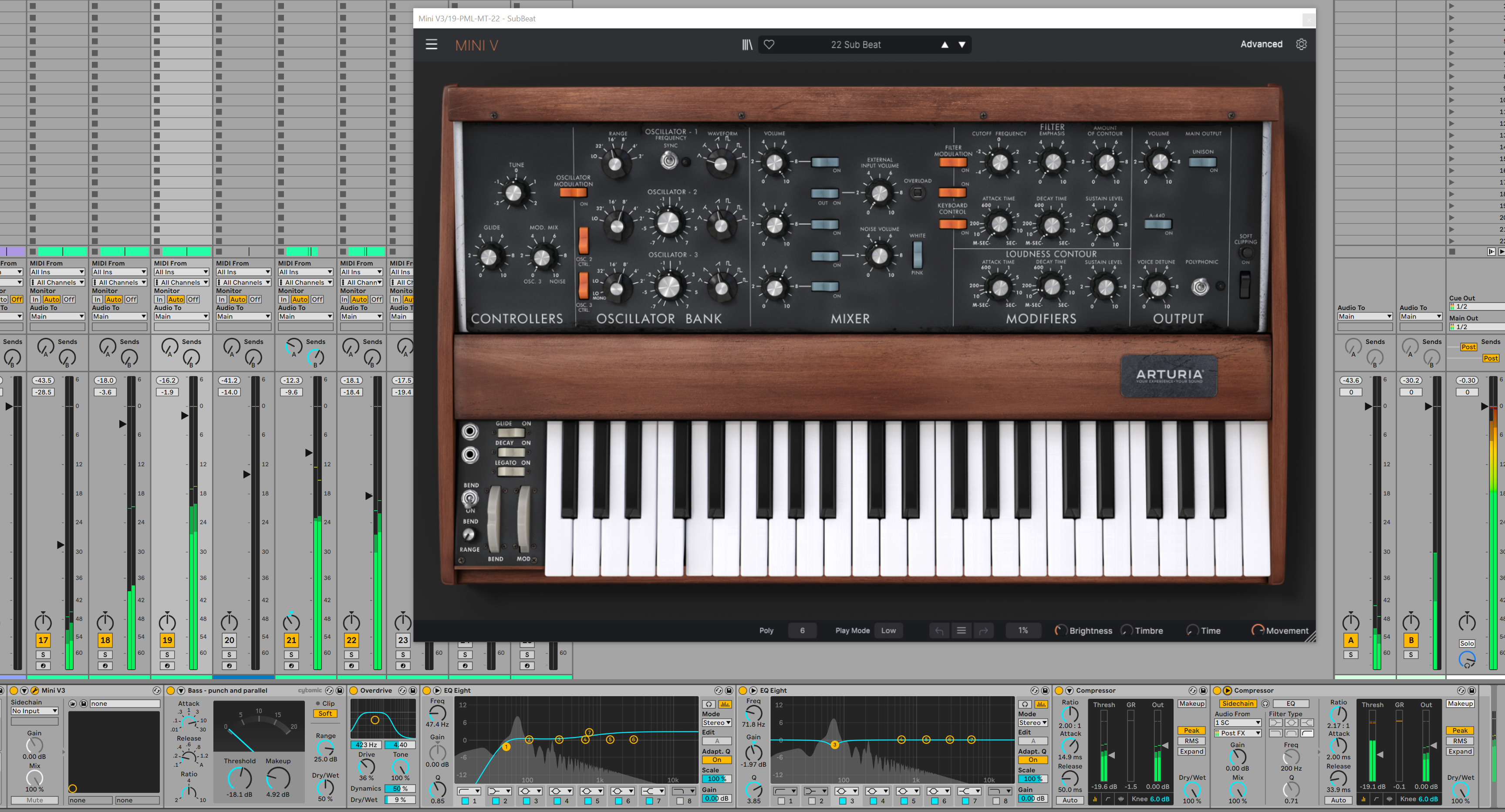Select the previous preset with up arrow
The image size is (1505, 812).
pos(944,44)
